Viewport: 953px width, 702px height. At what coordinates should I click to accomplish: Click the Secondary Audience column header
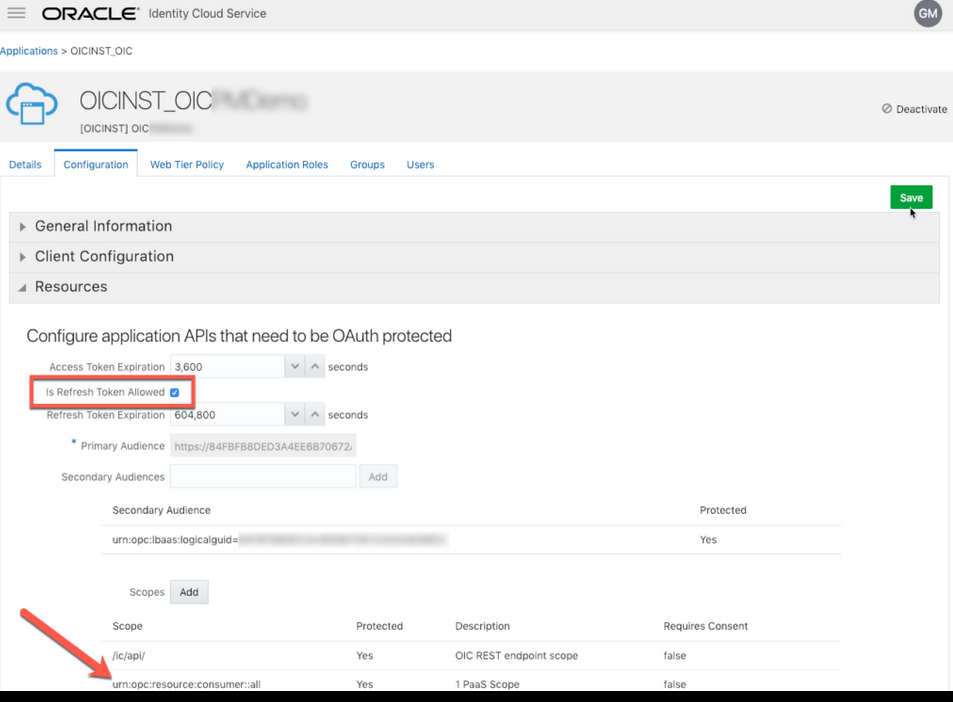click(x=161, y=510)
